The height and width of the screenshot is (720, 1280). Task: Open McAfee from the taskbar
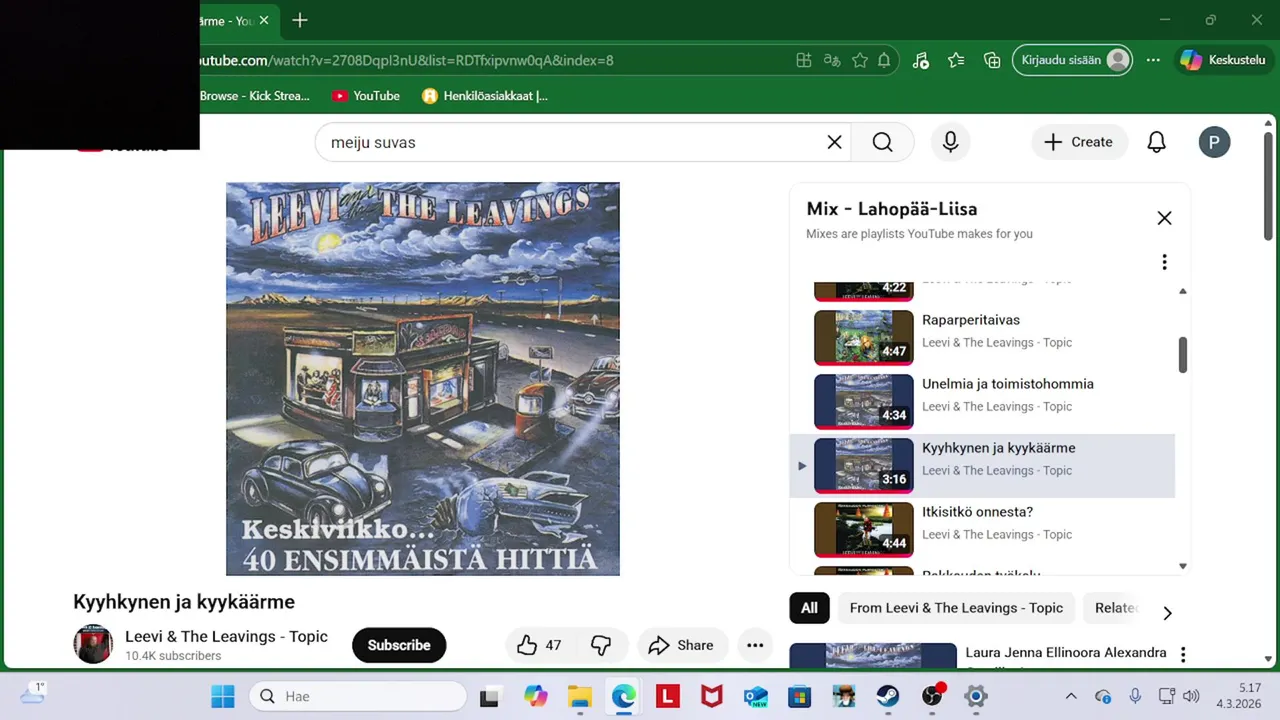pyautogui.click(x=712, y=696)
